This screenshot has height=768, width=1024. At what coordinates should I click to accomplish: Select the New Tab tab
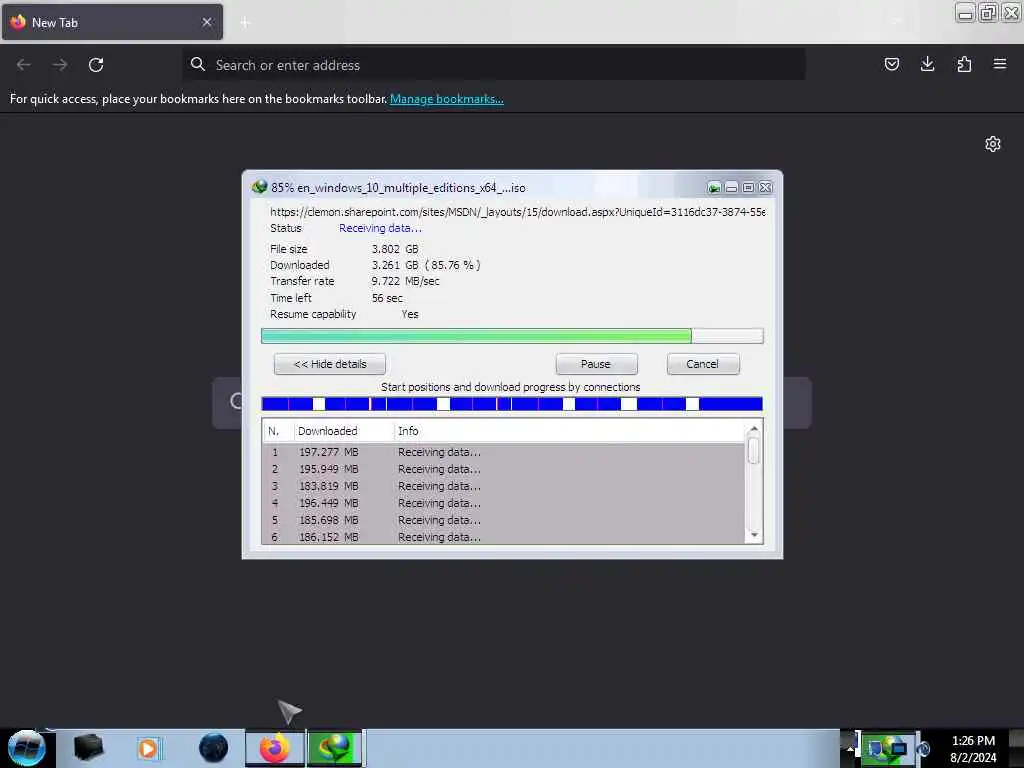(x=112, y=22)
